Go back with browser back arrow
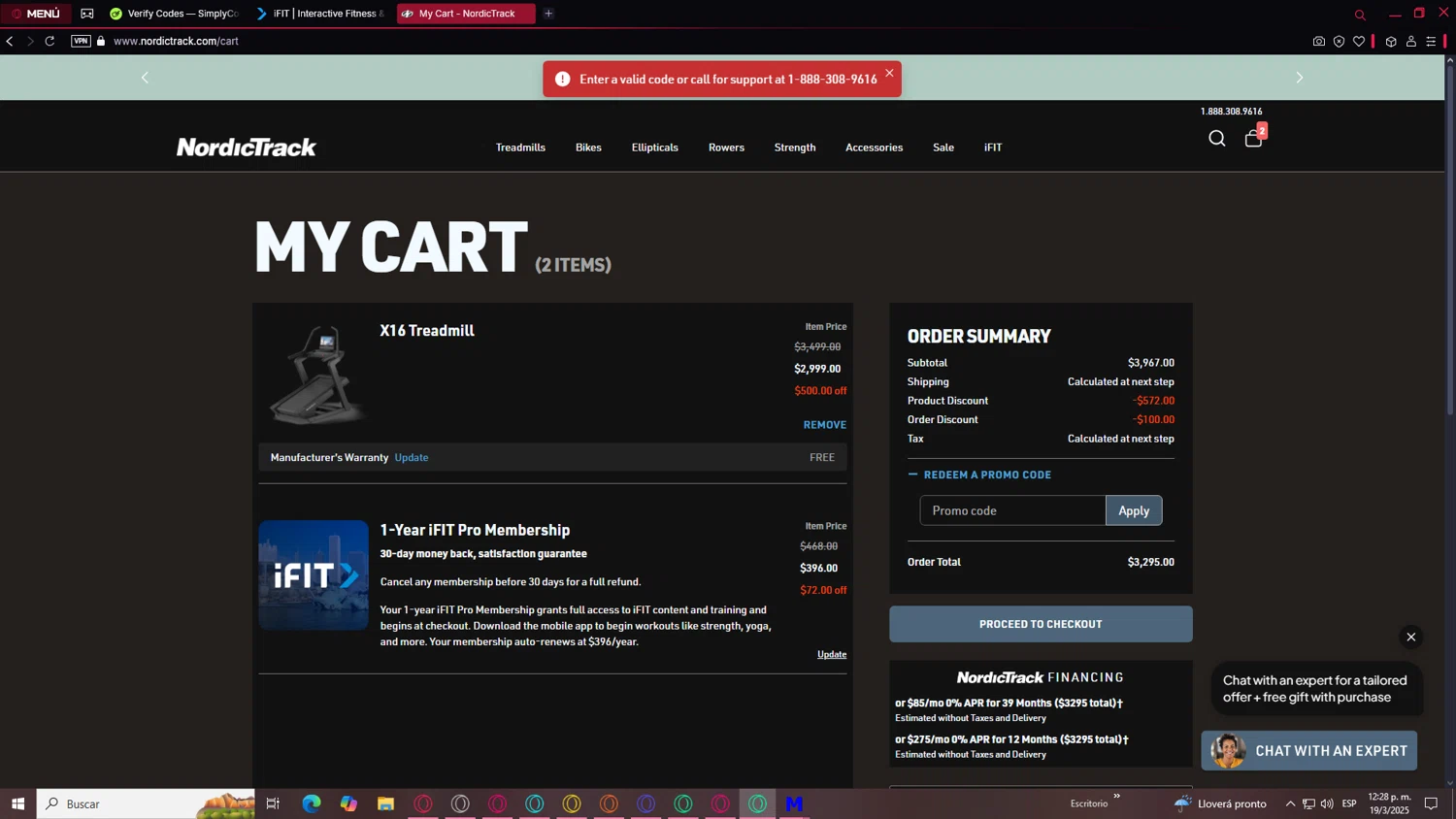Image resolution: width=1456 pixels, height=819 pixels. tap(10, 41)
